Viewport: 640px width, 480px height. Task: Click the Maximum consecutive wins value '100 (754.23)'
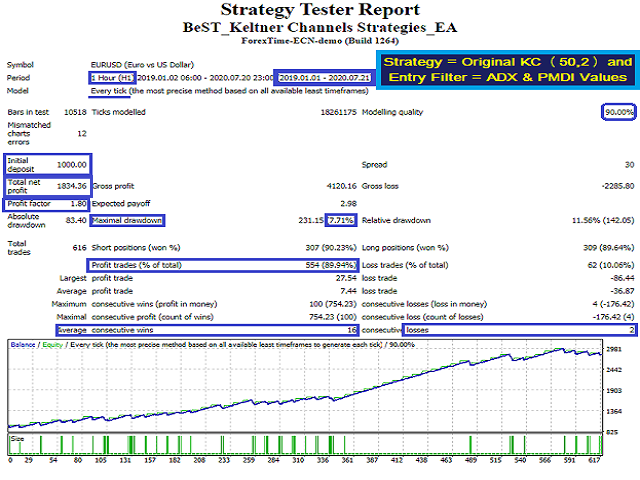tap(333, 304)
